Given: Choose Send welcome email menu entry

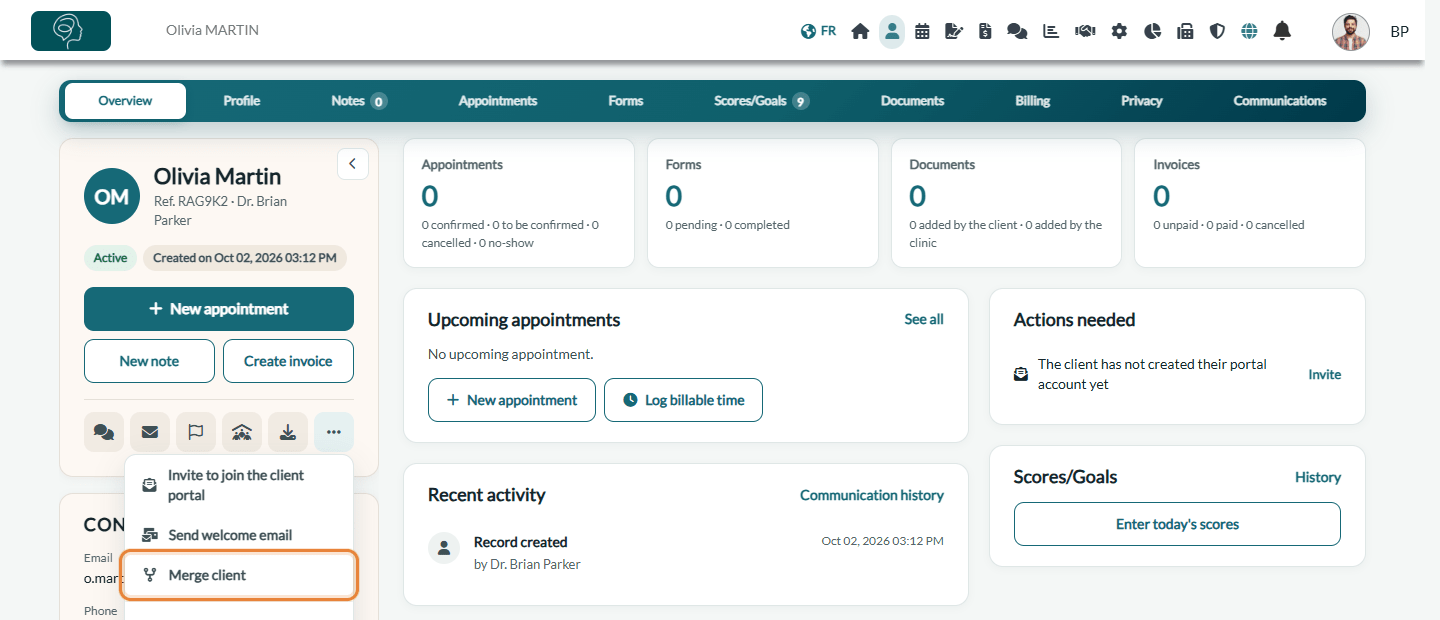Looking at the screenshot, I should click(239, 535).
